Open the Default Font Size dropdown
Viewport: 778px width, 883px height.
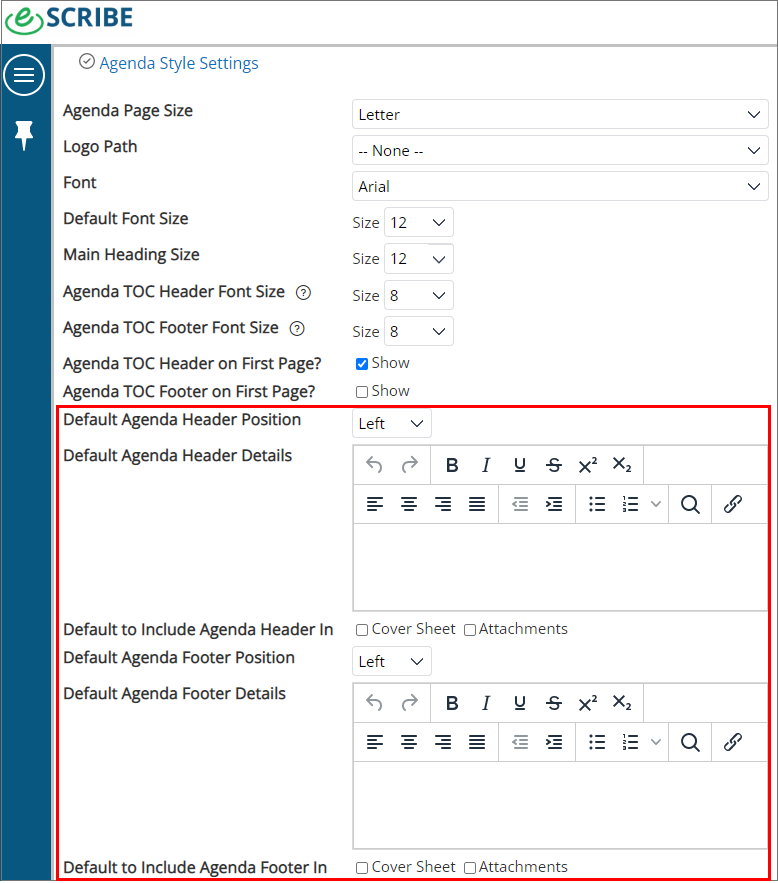coord(419,222)
